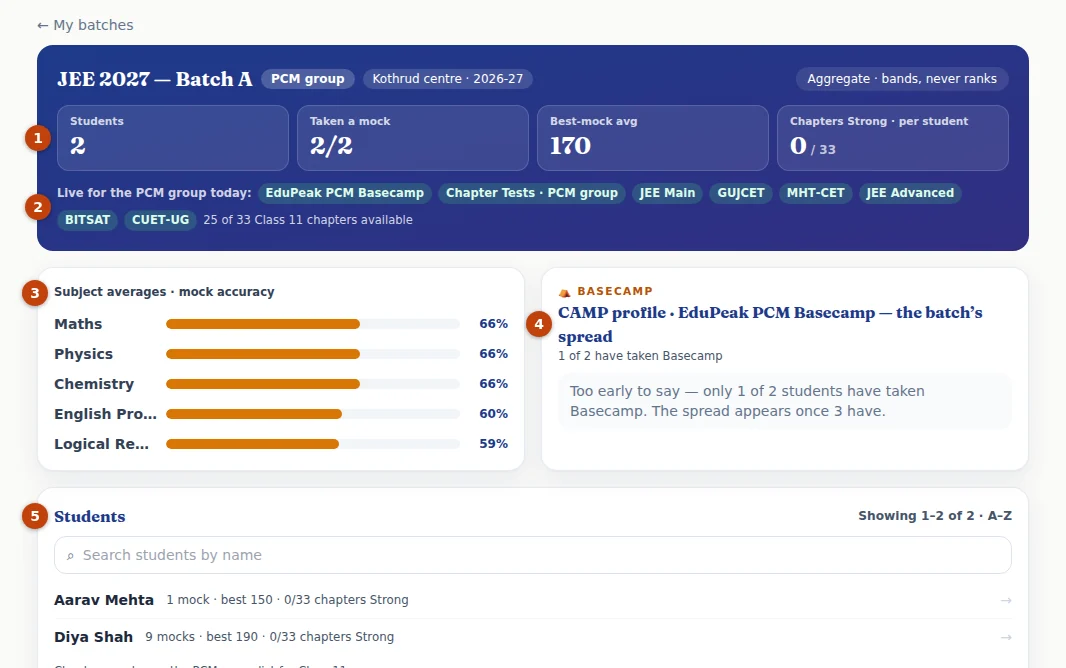Open Chapters Strong per student card
Screen dimensions: 1066x668
[x=893, y=138]
